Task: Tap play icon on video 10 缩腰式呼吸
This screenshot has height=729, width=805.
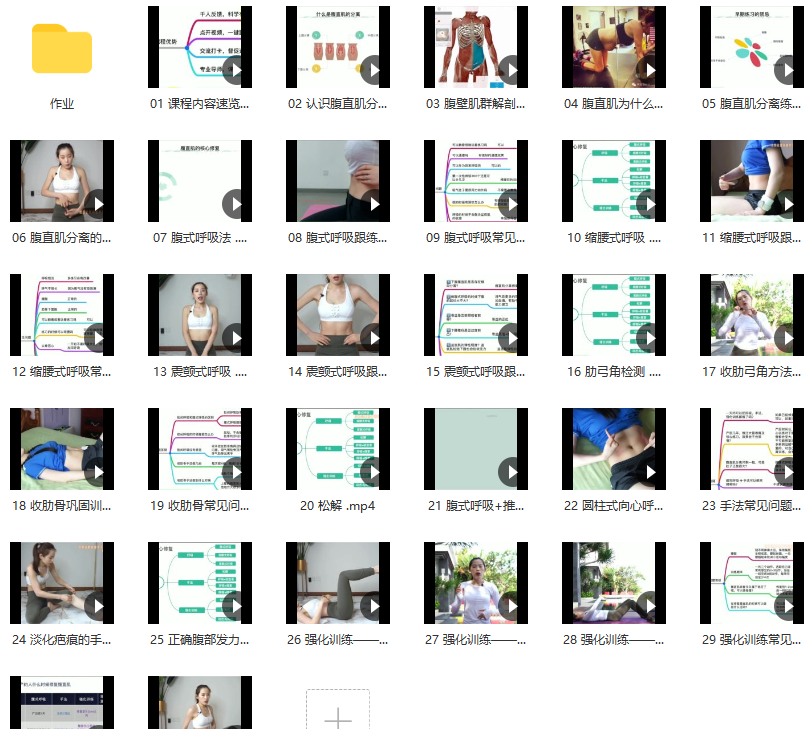Action: click(x=650, y=205)
